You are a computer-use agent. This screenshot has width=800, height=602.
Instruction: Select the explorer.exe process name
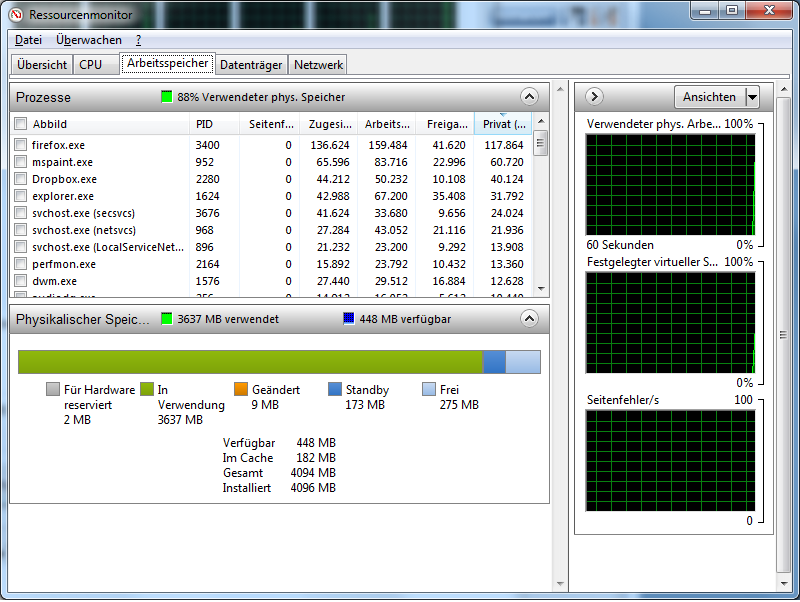63,196
